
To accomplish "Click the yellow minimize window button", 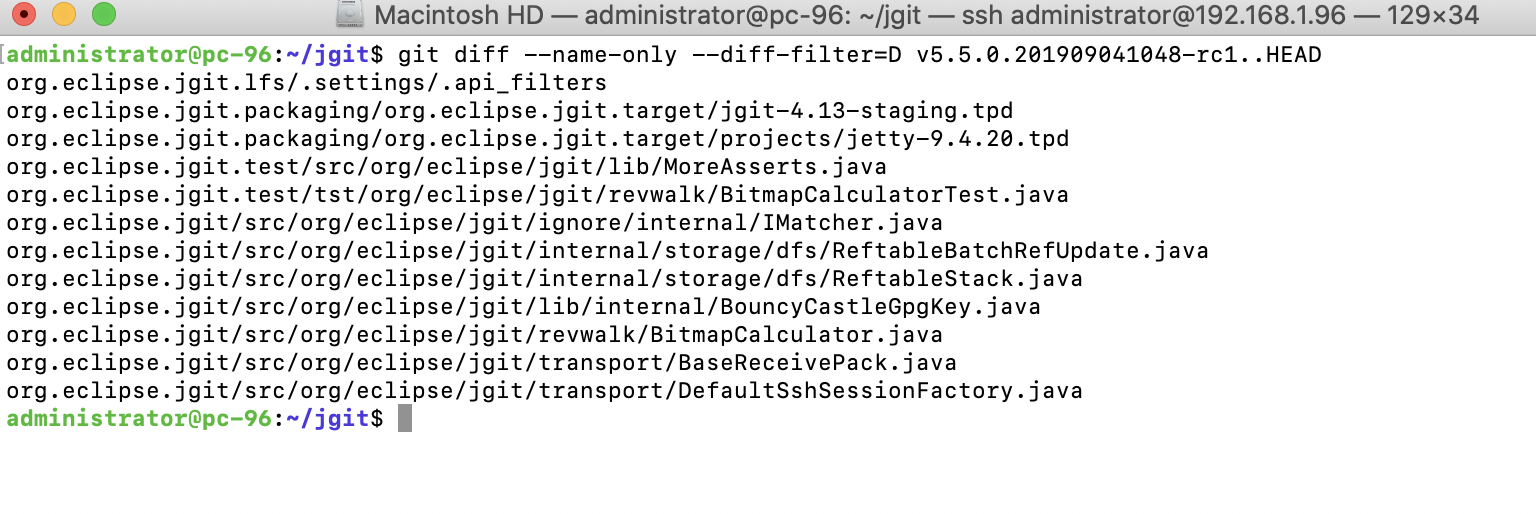I will [x=64, y=15].
